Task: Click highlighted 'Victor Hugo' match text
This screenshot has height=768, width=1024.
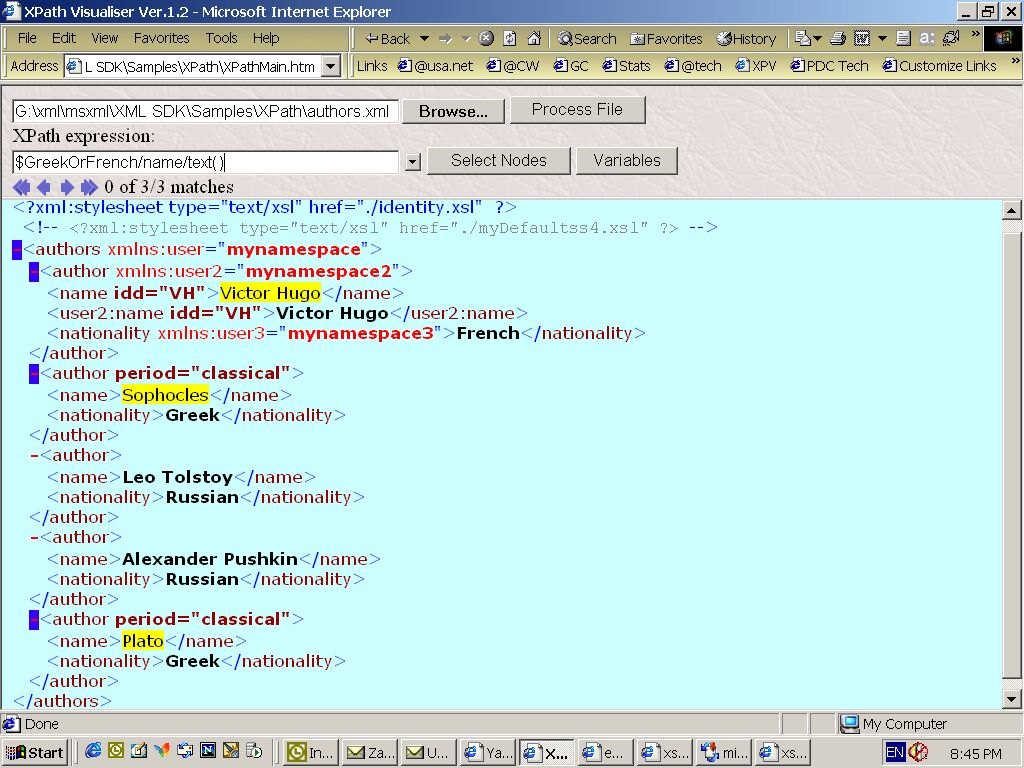Action: point(270,293)
